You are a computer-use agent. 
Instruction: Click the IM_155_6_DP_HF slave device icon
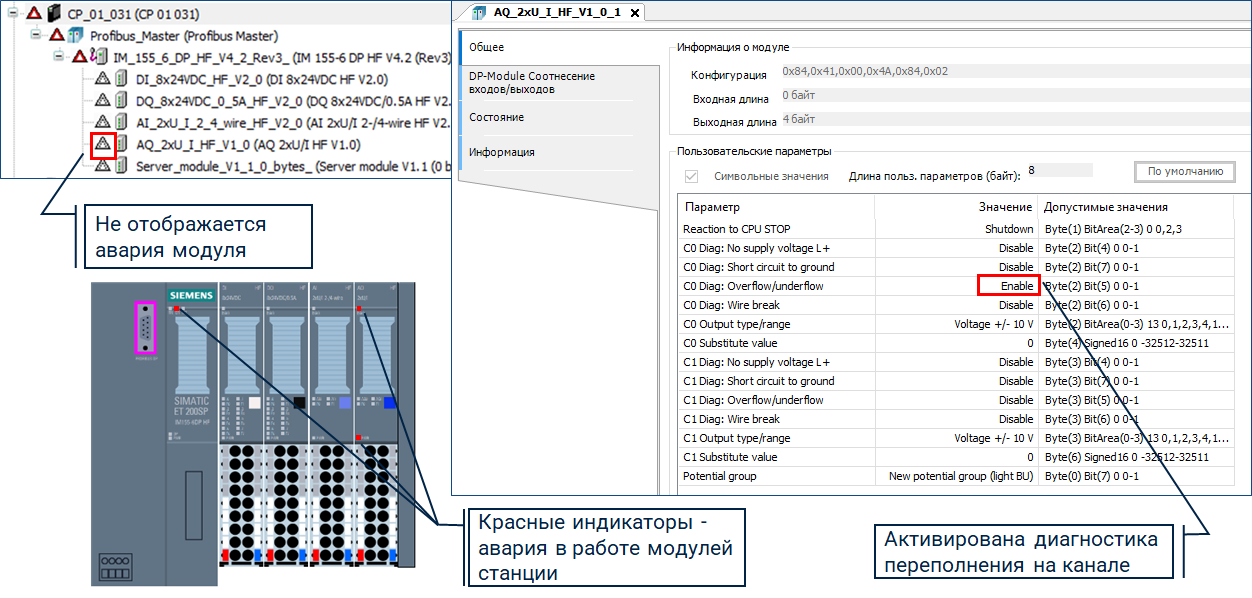pyautogui.click(x=101, y=58)
